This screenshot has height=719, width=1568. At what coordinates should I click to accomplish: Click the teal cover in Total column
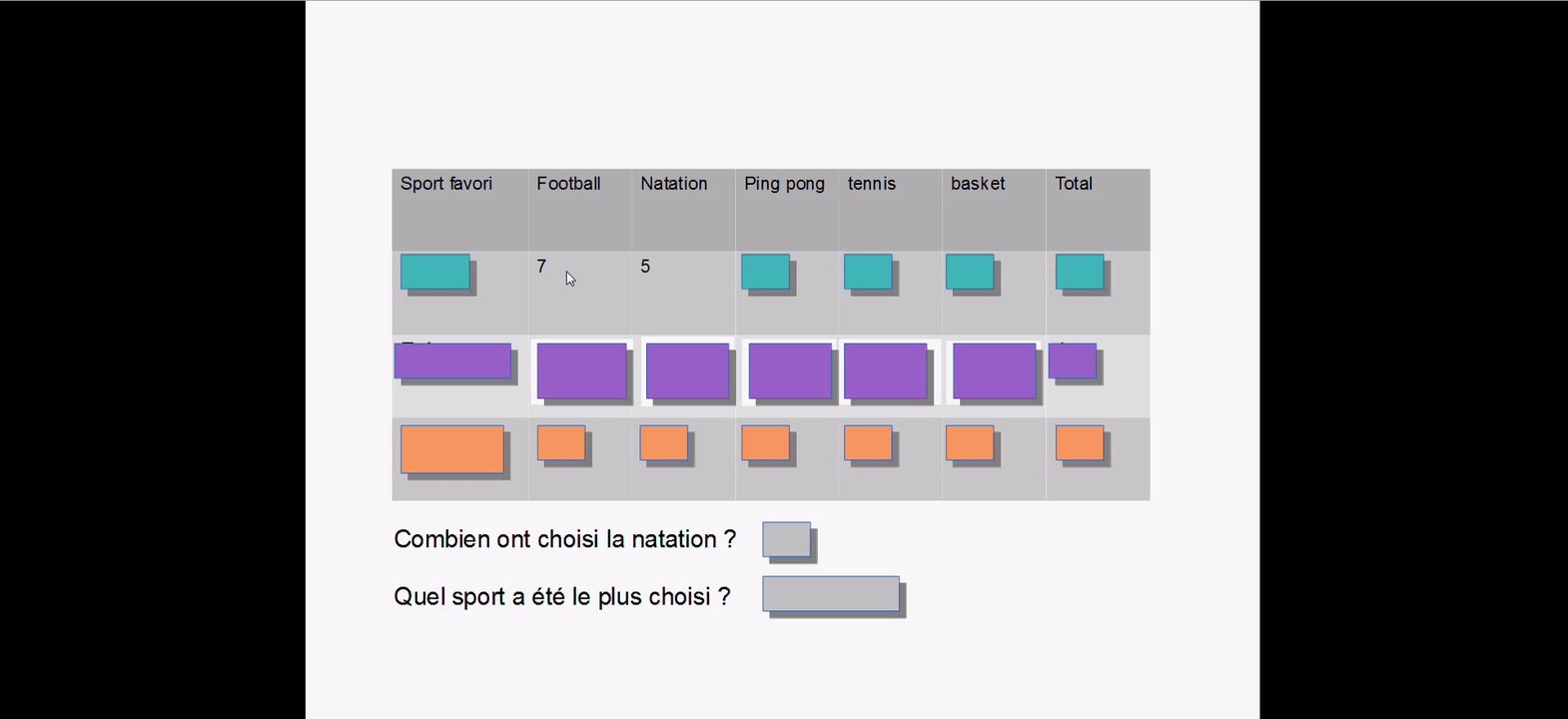coord(1080,272)
